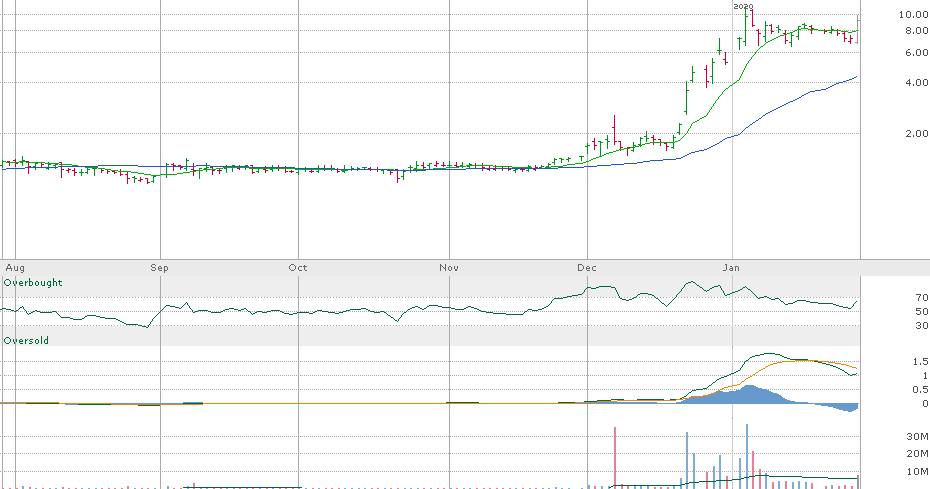Select the Oversold label
The width and height of the screenshot is (930, 489).
click(x=26, y=341)
